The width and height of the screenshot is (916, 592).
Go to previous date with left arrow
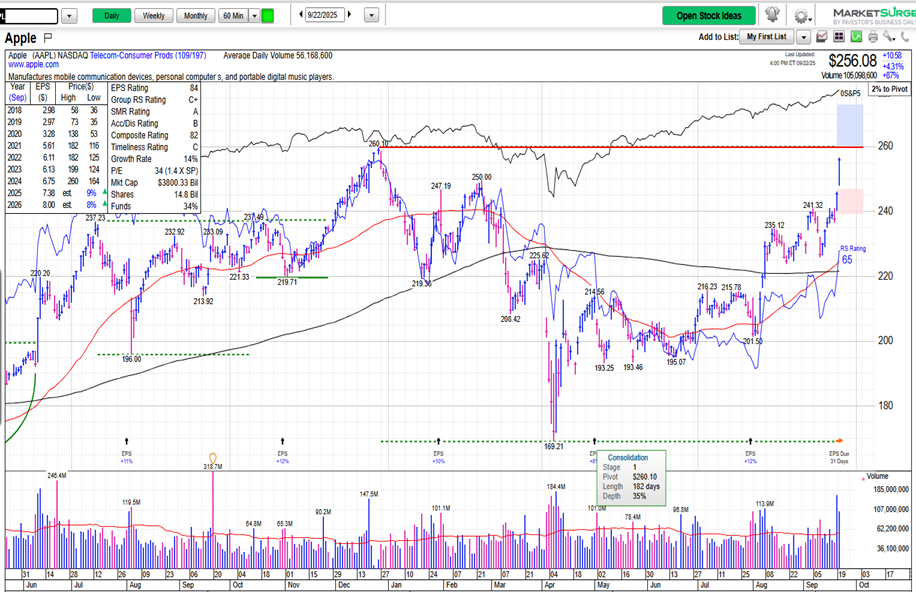coord(301,15)
